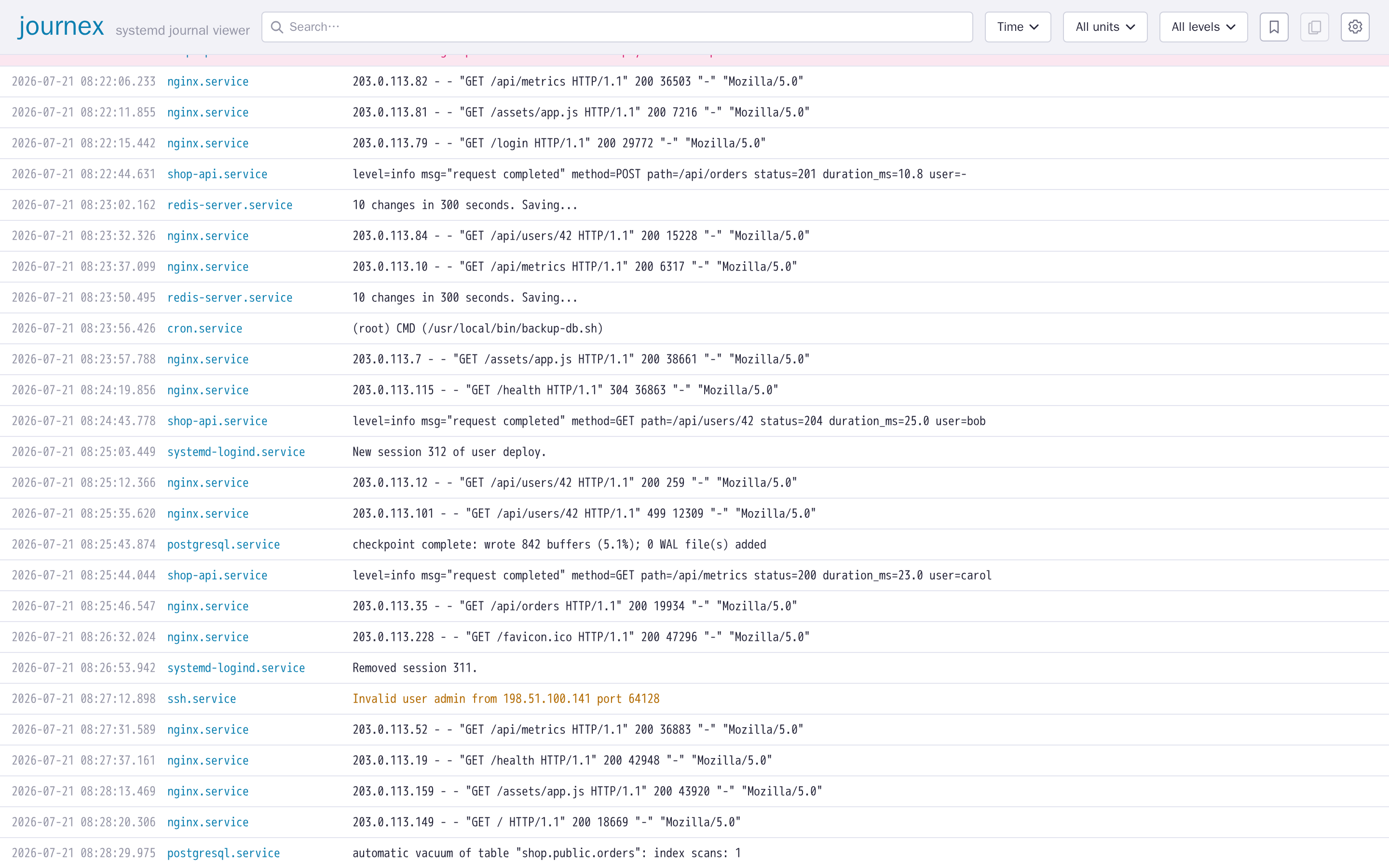Image resolution: width=1389 pixels, height=868 pixels.
Task: Click postgresql.service at 08:25:43.874
Action: click(x=223, y=544)
